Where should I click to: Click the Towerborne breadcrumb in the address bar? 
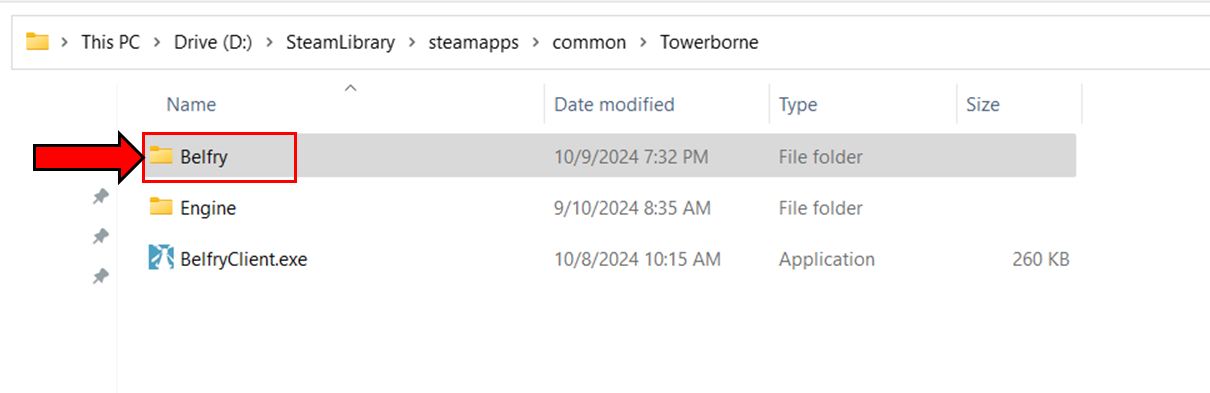tap(709, 42)
